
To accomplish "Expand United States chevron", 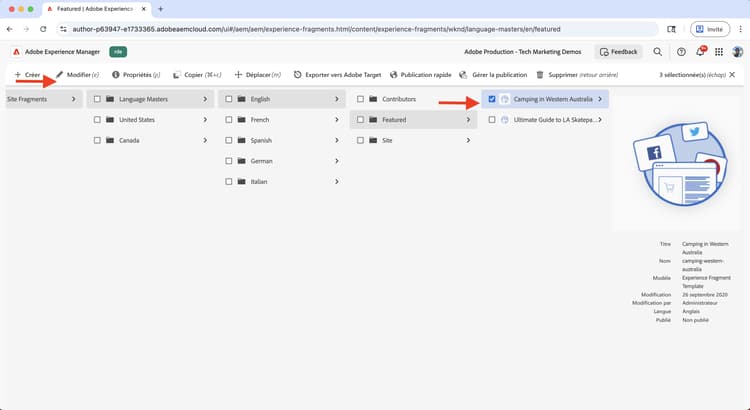I will pyautogui.click(x=205, y=120).
